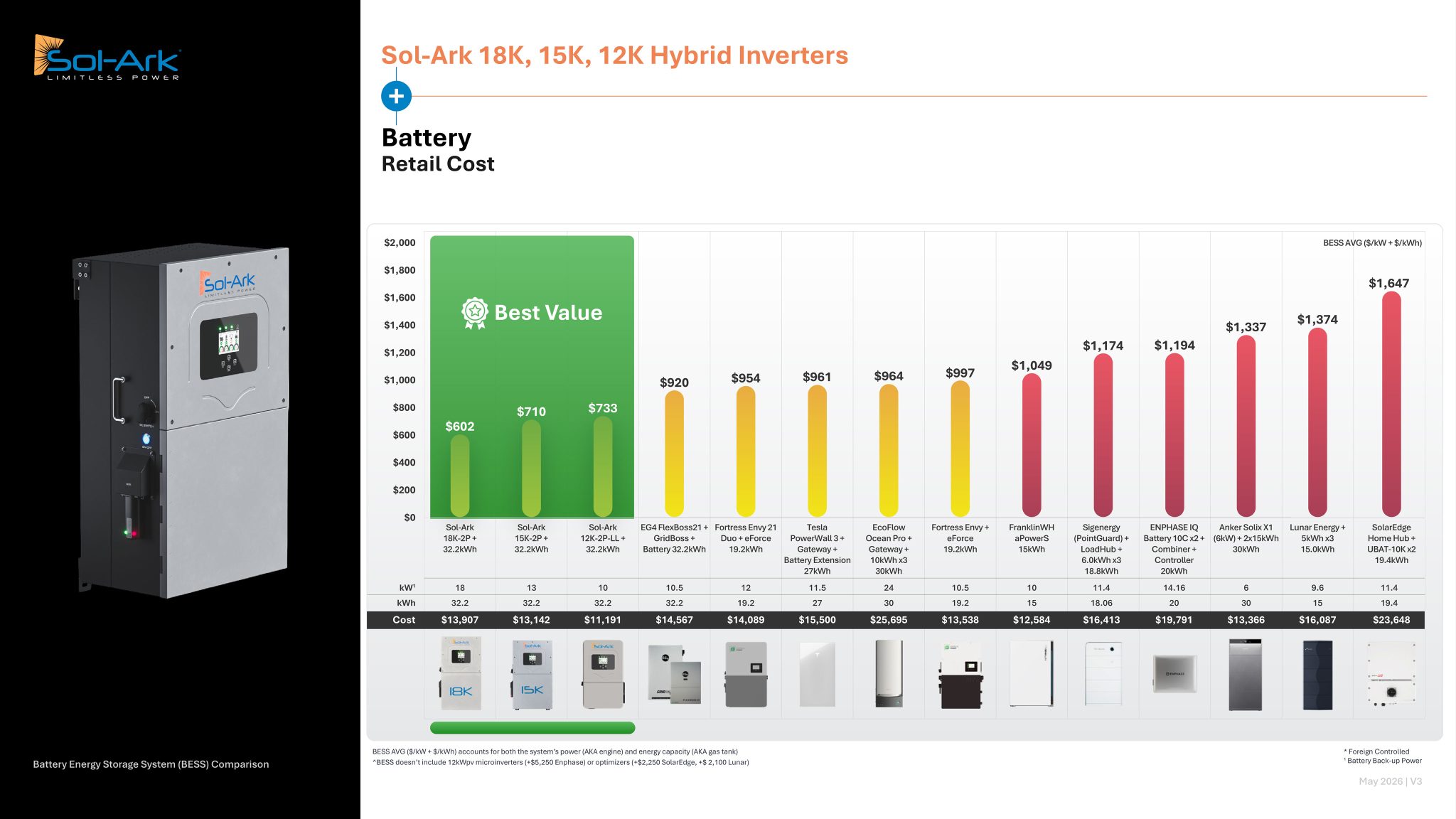Click the $733 green bar
This screenshot has width=1456, height=819.
603,466
